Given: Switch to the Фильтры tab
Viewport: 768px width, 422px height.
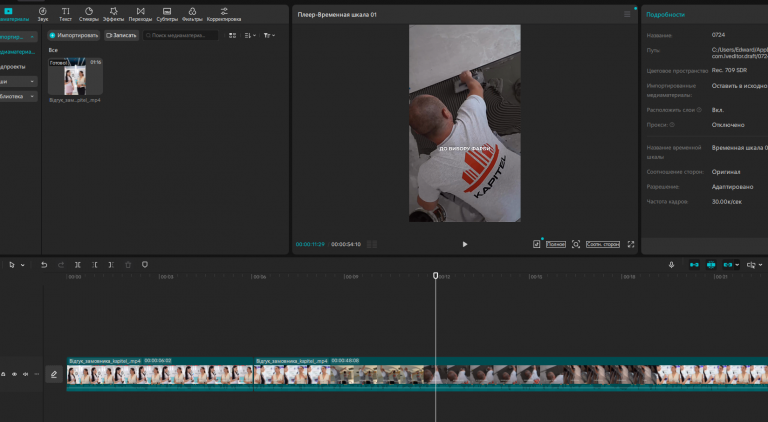Looking at the screenshot, I should [192, 14].
